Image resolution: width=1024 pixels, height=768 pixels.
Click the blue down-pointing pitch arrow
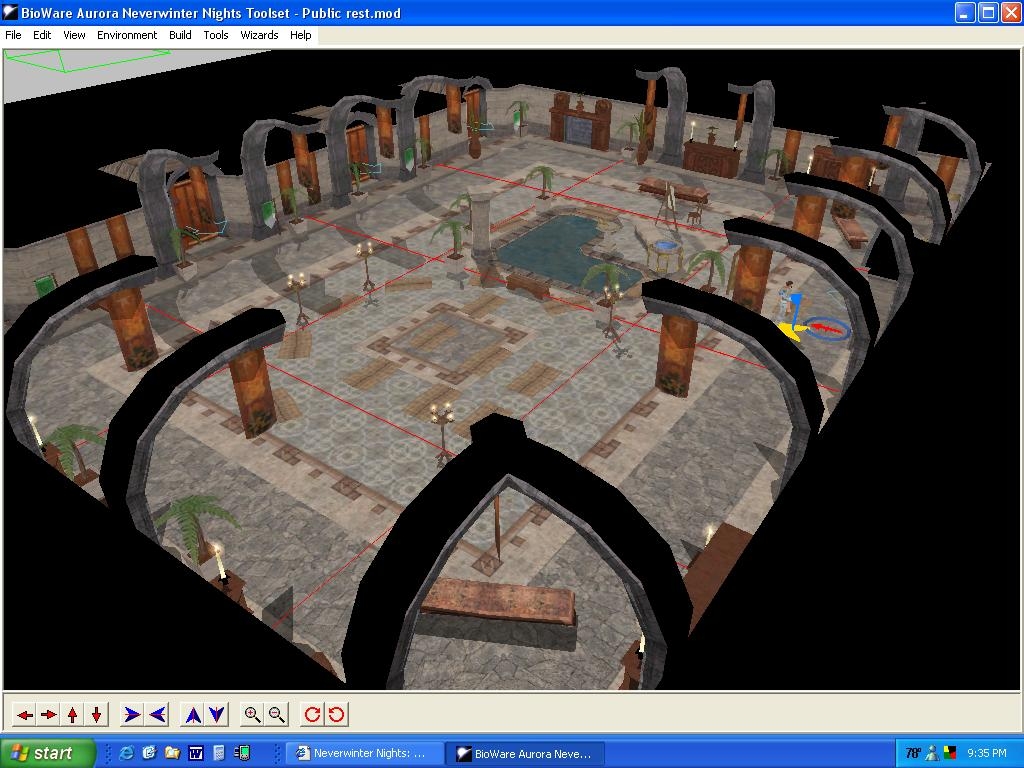coord(217,714)
